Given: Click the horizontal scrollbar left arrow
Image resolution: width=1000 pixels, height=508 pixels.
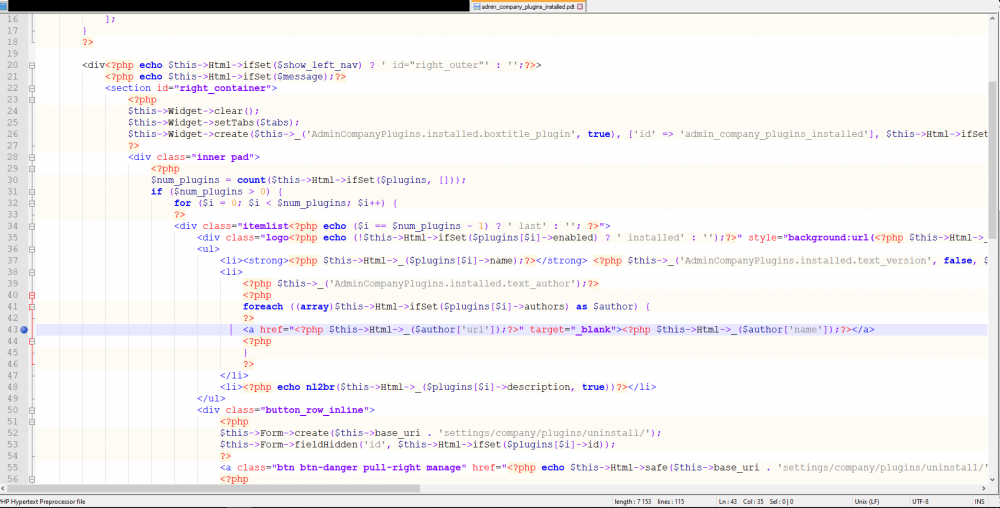Looking at the screenshot, I should [x=4, y=489].
